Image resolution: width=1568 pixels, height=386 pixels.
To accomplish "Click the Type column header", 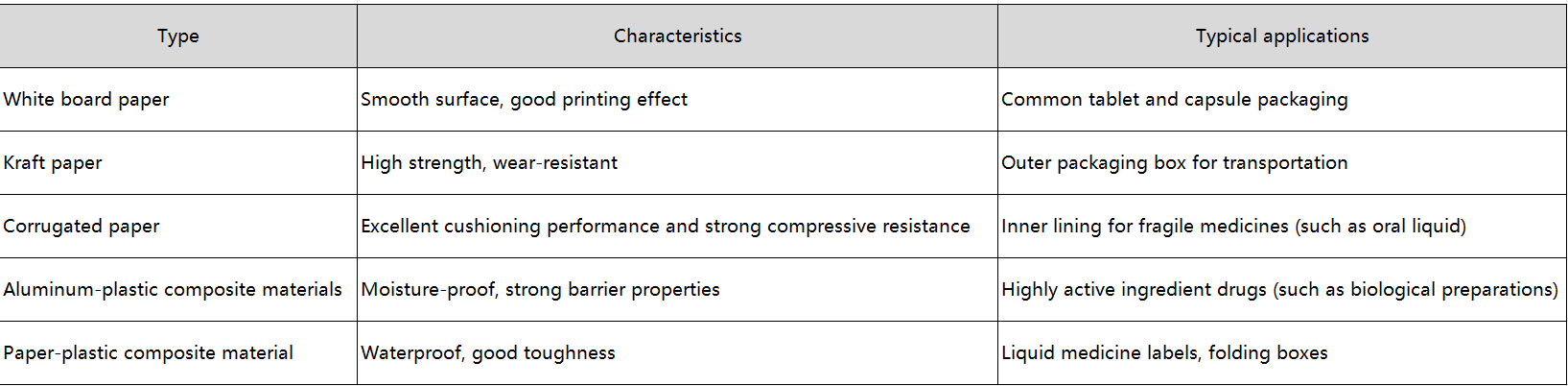I will point(178,36).
